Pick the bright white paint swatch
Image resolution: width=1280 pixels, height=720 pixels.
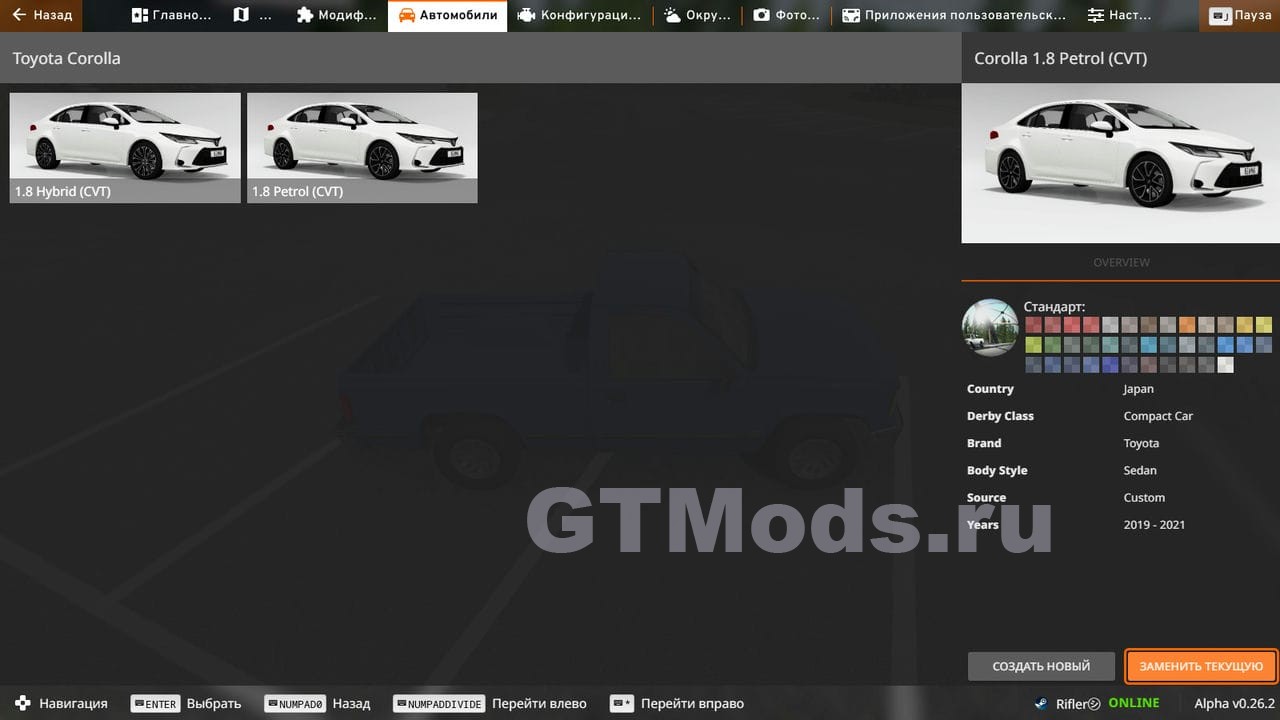click(x=1225, y=365)
